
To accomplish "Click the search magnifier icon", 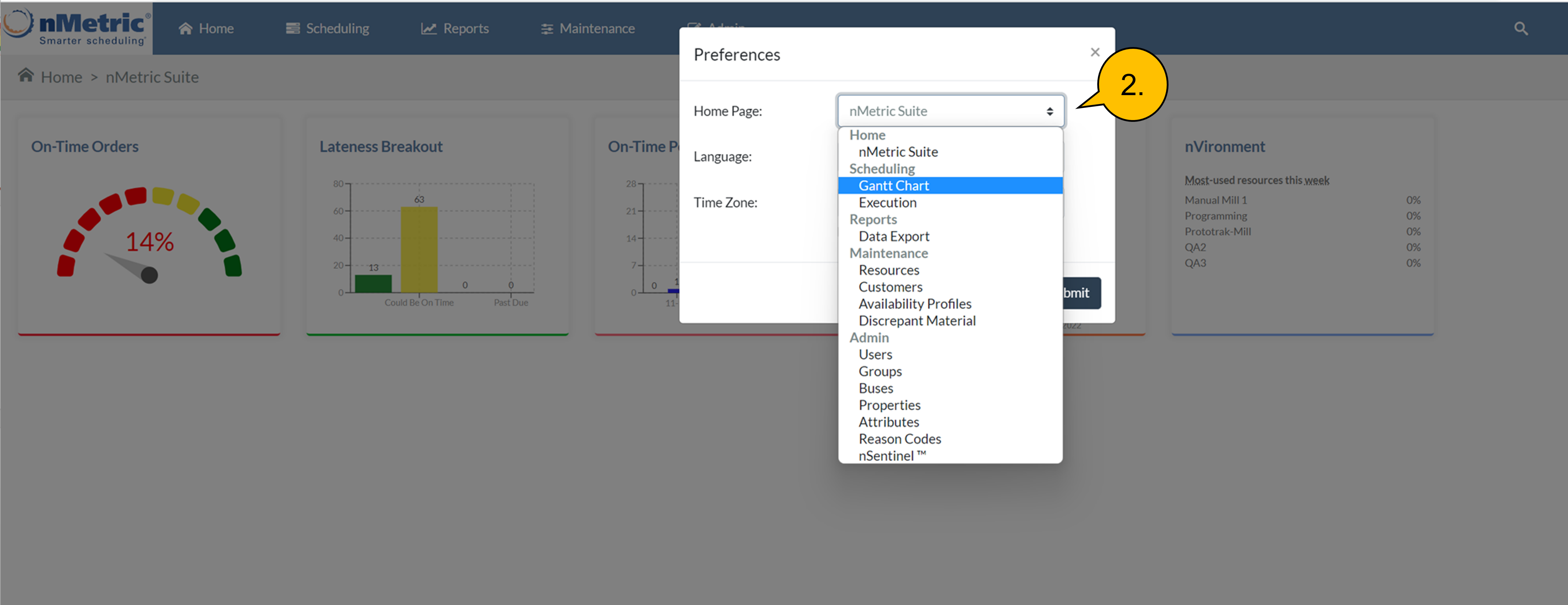I will coord(1520,29).
